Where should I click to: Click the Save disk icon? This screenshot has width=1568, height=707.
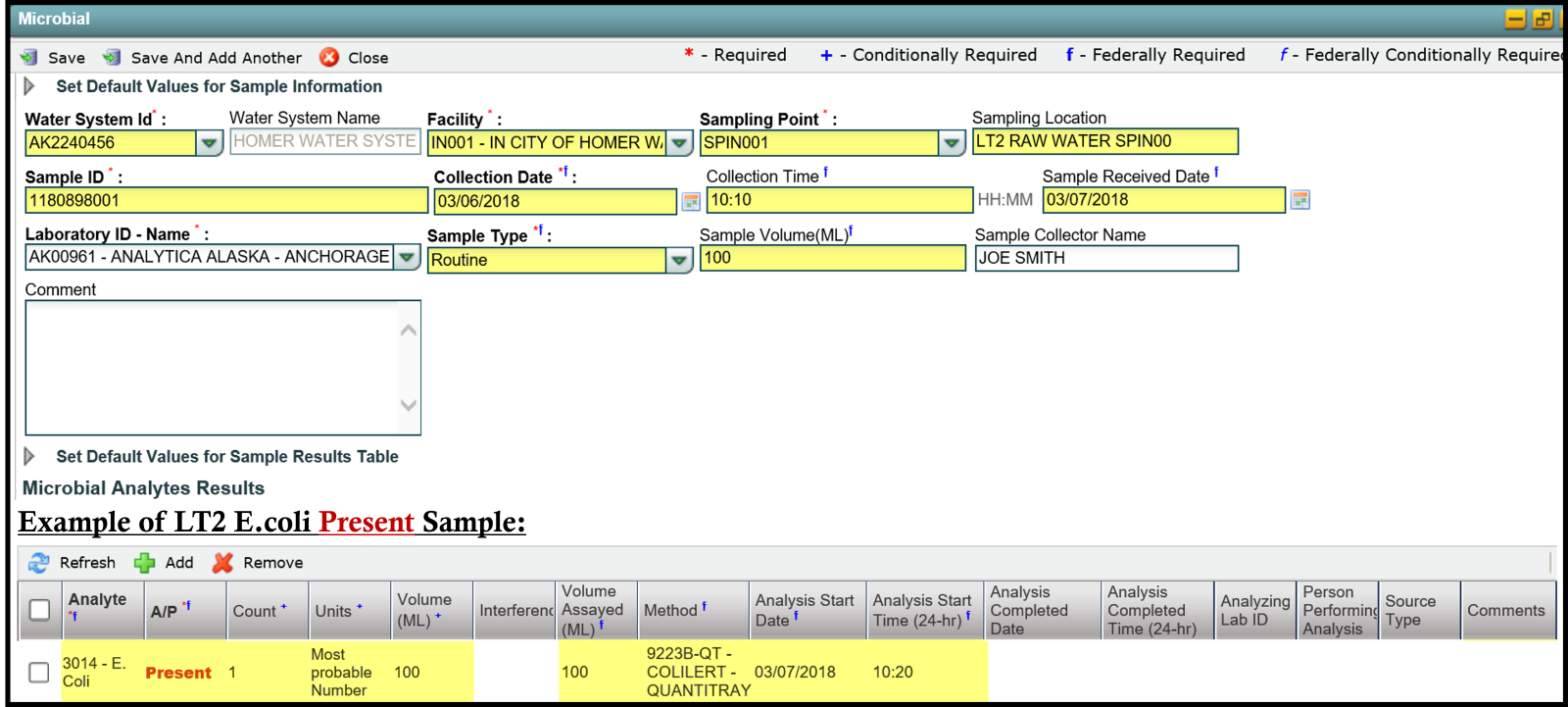click(x=29, y=58)
